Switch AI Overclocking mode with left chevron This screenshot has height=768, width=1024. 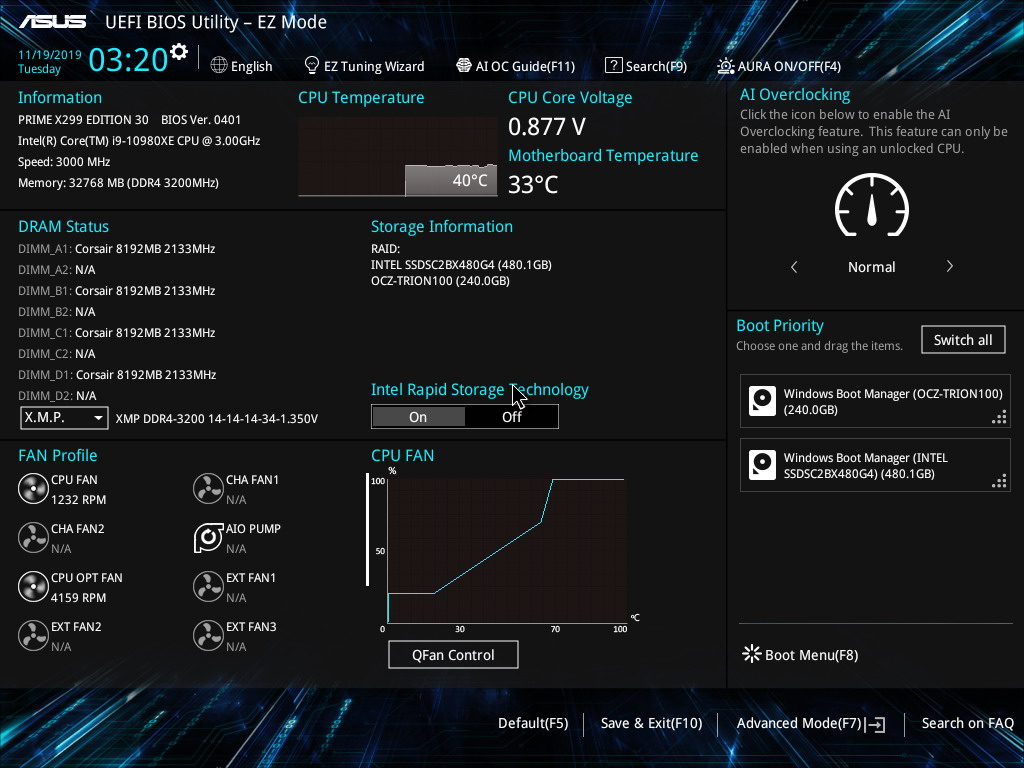click(794, 266)
